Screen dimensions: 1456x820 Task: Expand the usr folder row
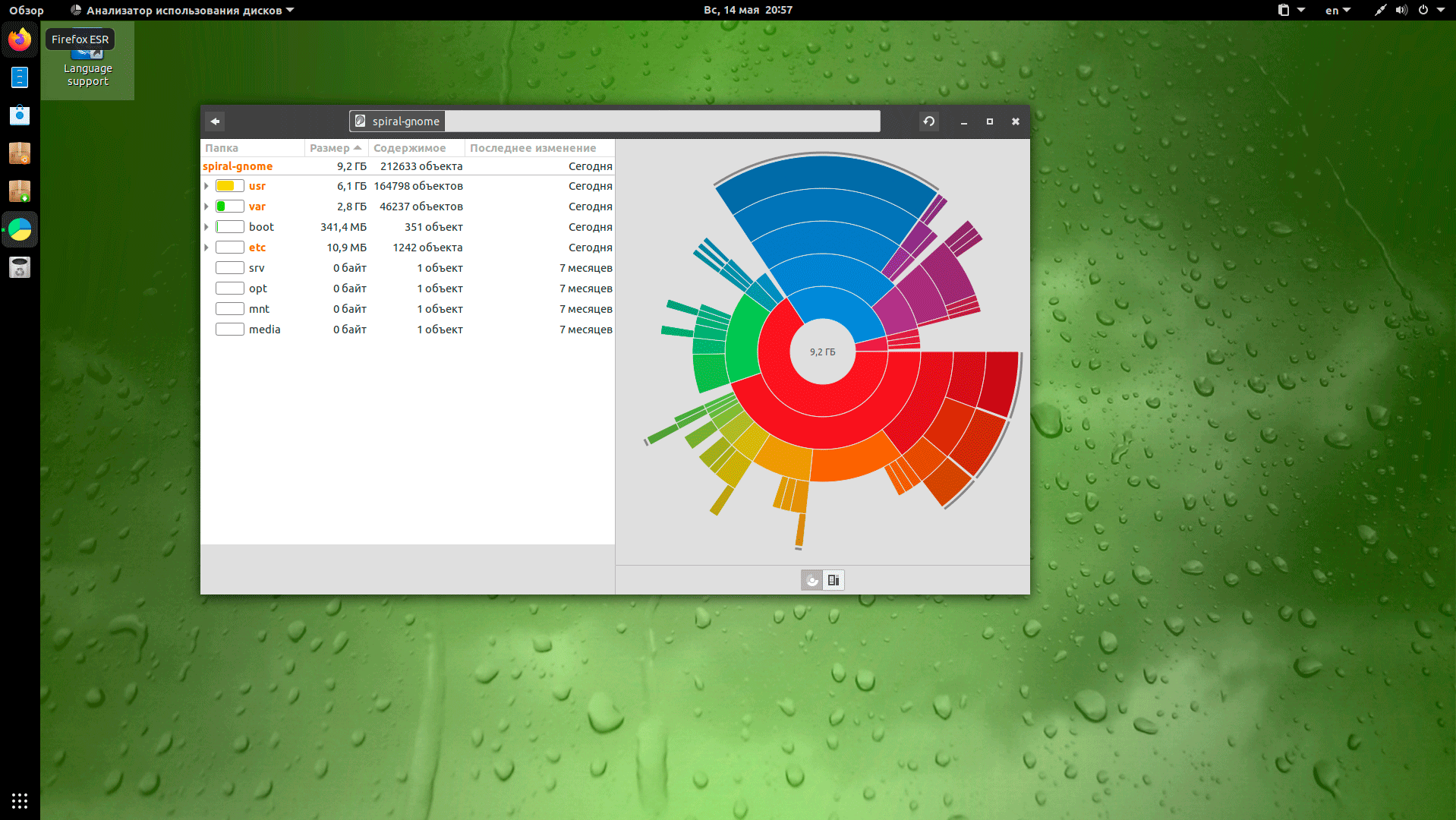point(206,186)
